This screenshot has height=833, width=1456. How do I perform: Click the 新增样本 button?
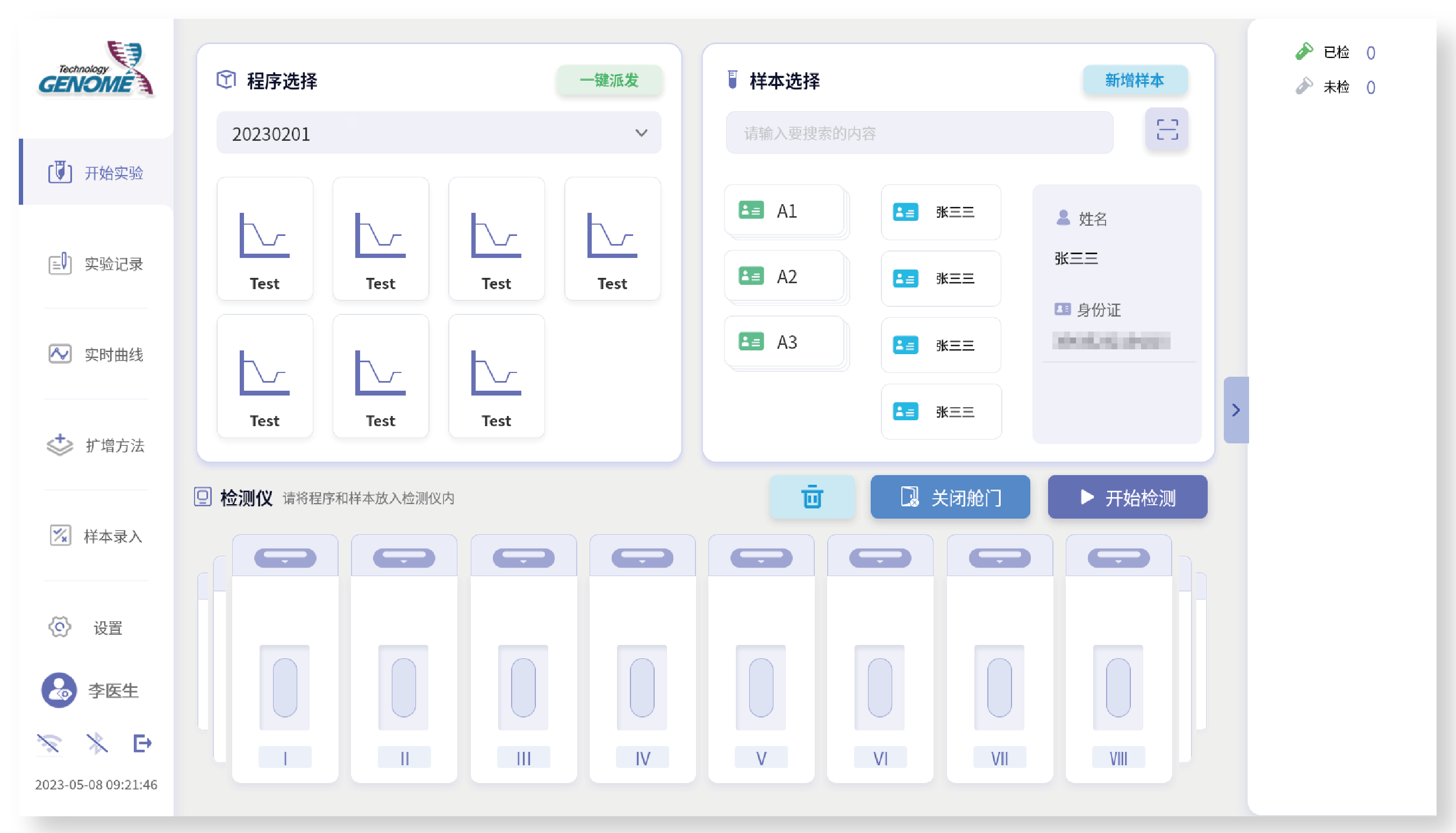pos(1135,80)
